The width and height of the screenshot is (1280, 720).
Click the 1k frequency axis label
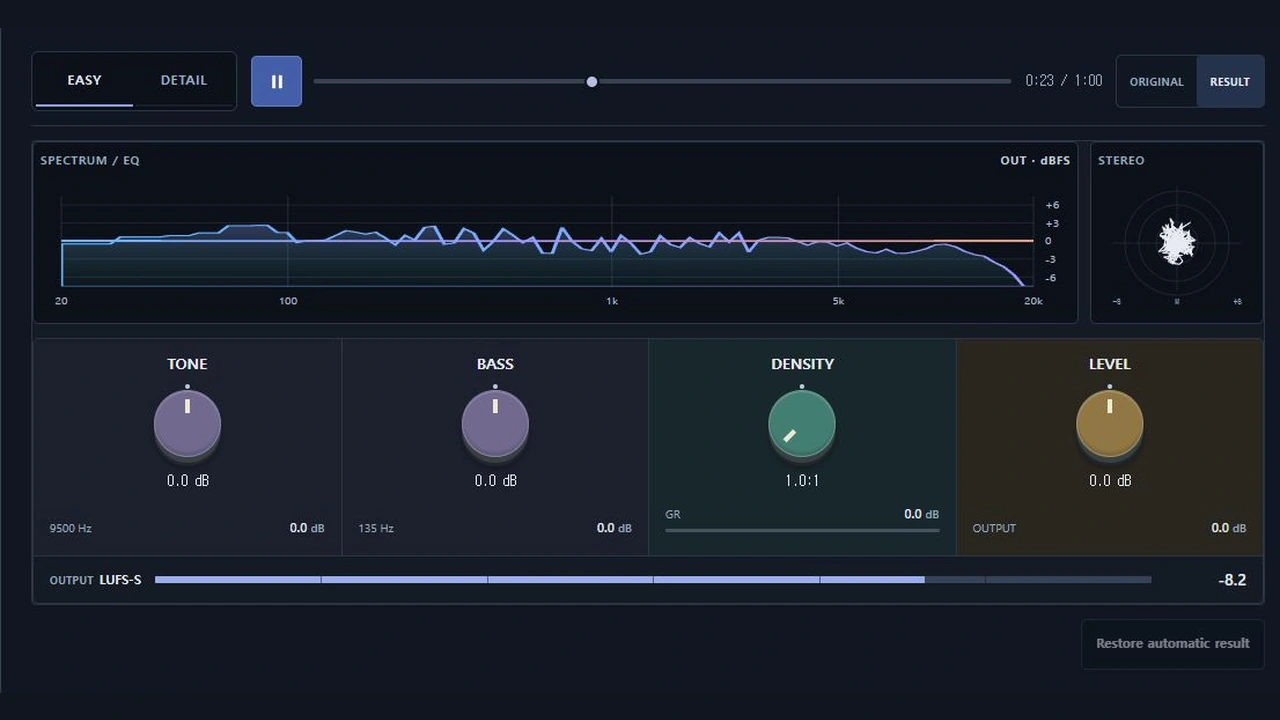(612, 301)
